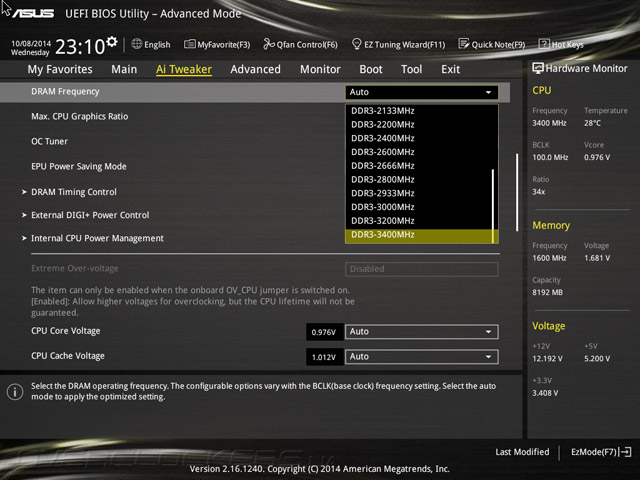
Task: Click the disabled Extreme Over-voltage field
Action: point(422,269)
